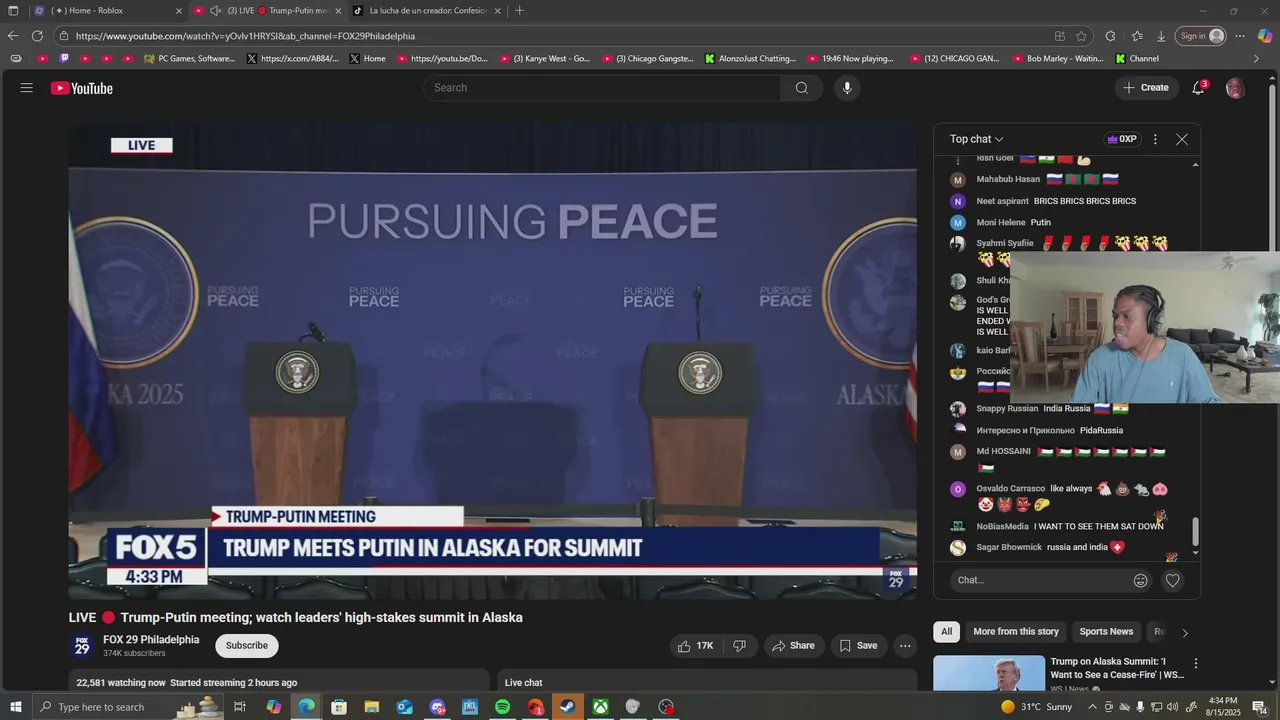
Task: Open Xbox app from taskbar
Action: [600, 707]
